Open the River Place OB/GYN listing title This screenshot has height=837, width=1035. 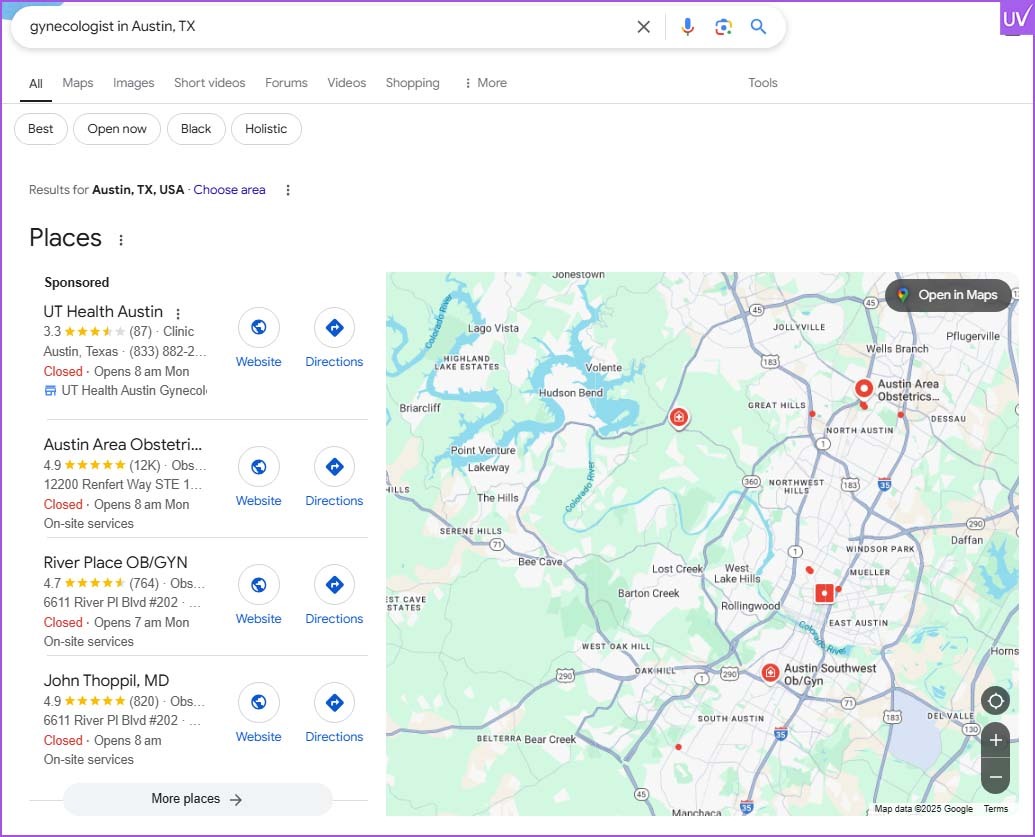point(116,562)
